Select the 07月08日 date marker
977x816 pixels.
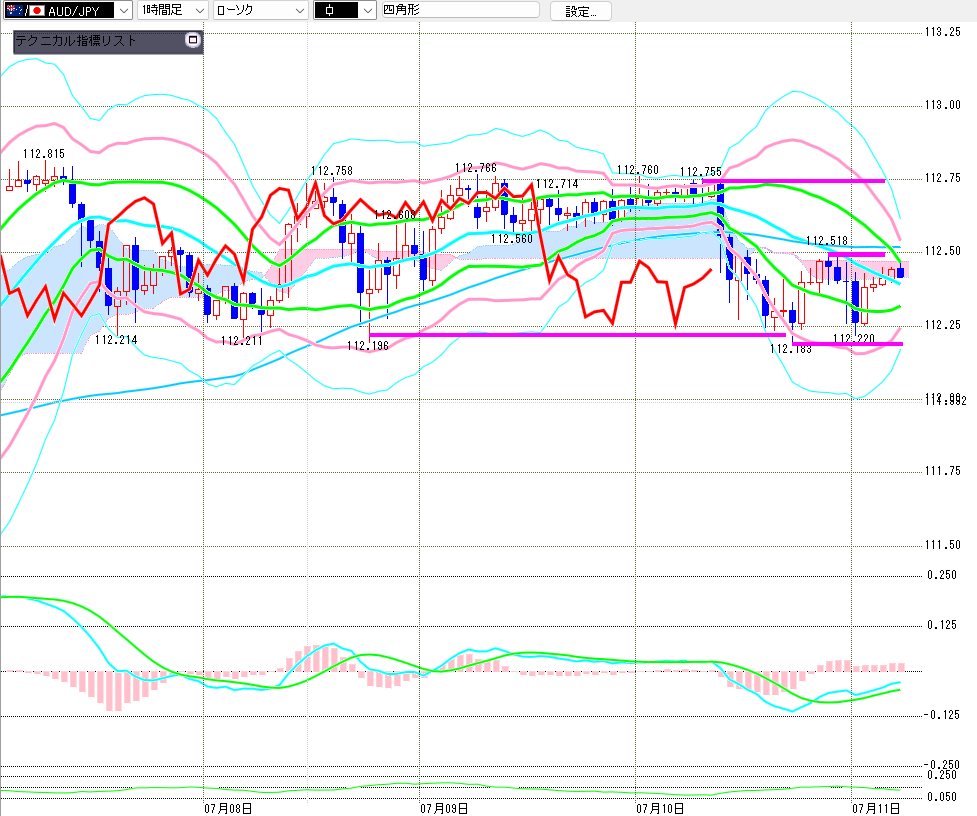click(x=228, y=809)
